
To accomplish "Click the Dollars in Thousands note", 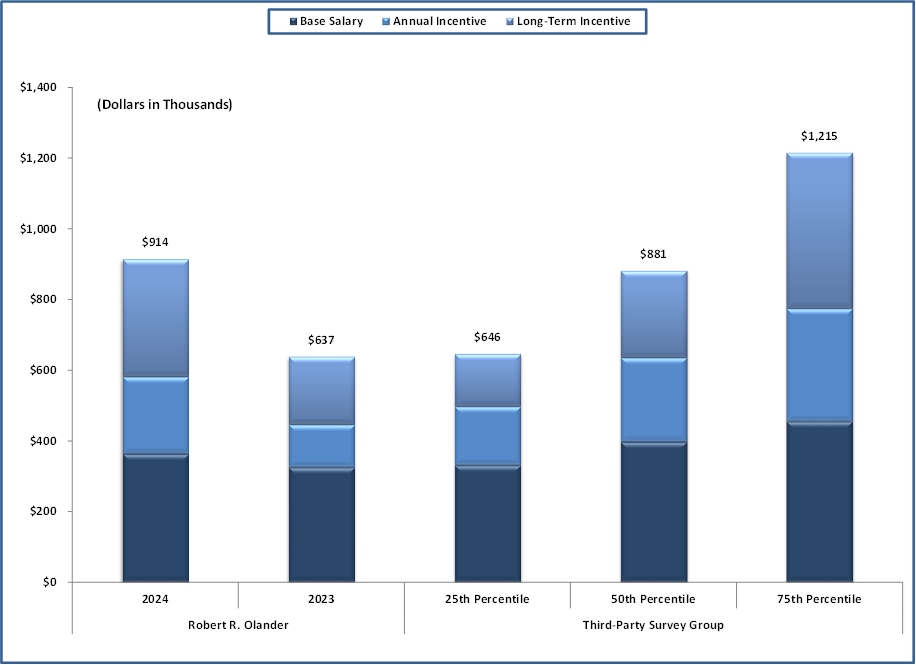I will [165, 105].
